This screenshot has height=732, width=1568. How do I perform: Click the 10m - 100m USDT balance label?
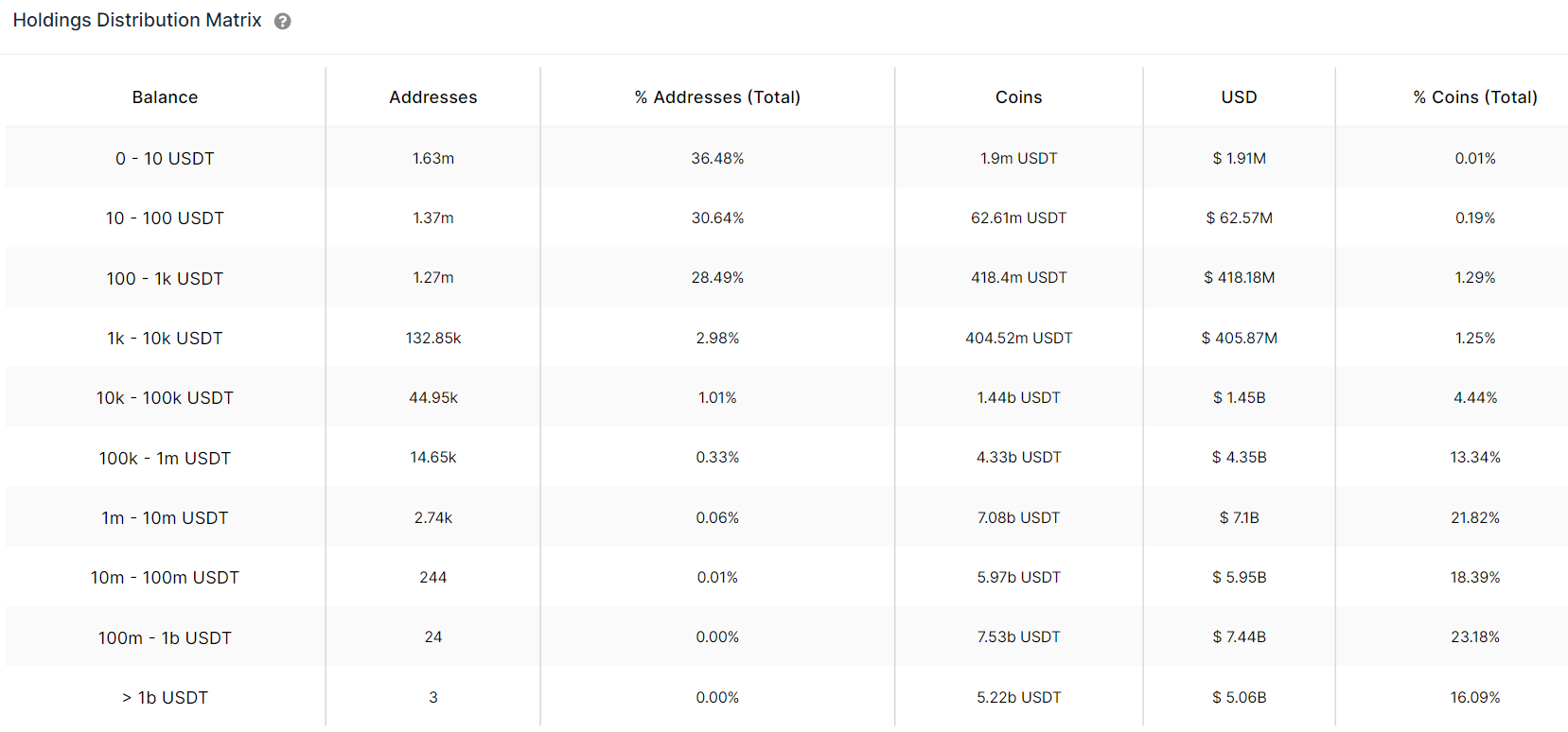pos(165,578)
